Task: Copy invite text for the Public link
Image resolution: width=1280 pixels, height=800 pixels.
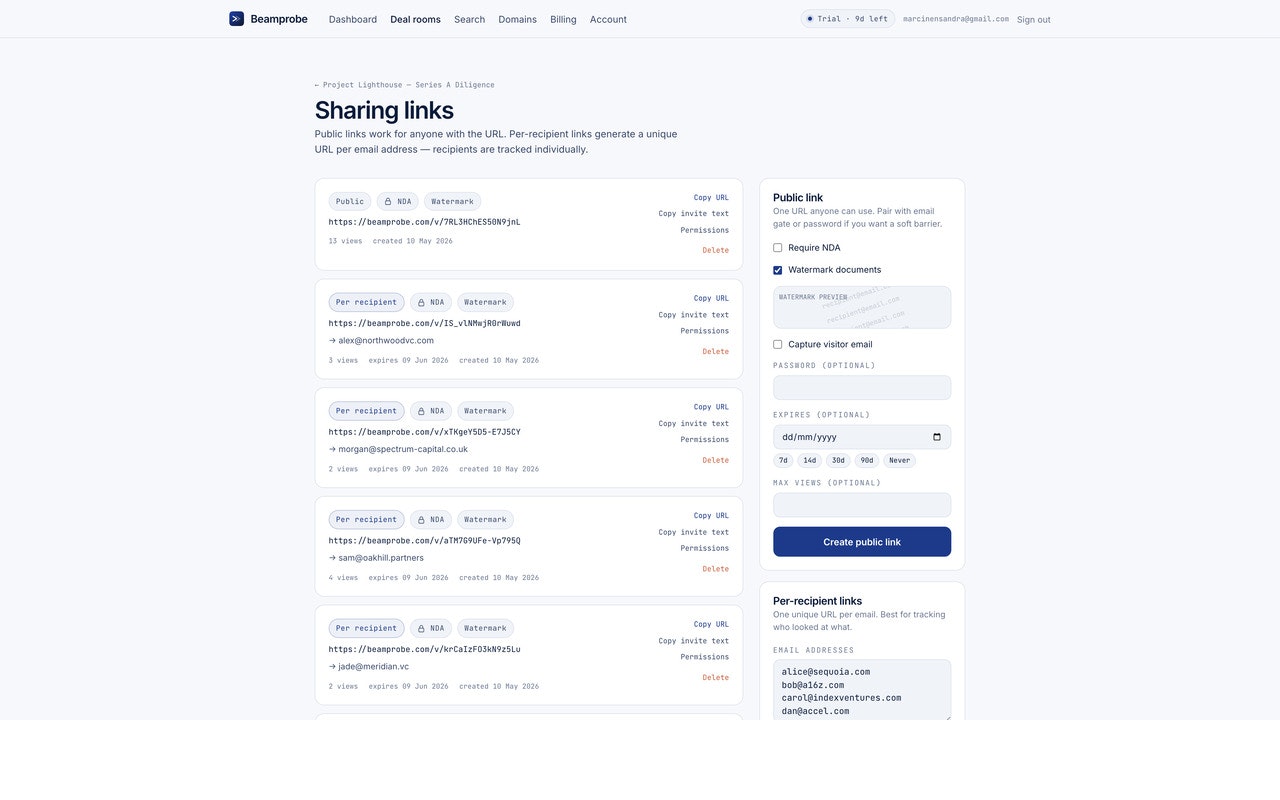Action: click(694, 214)
